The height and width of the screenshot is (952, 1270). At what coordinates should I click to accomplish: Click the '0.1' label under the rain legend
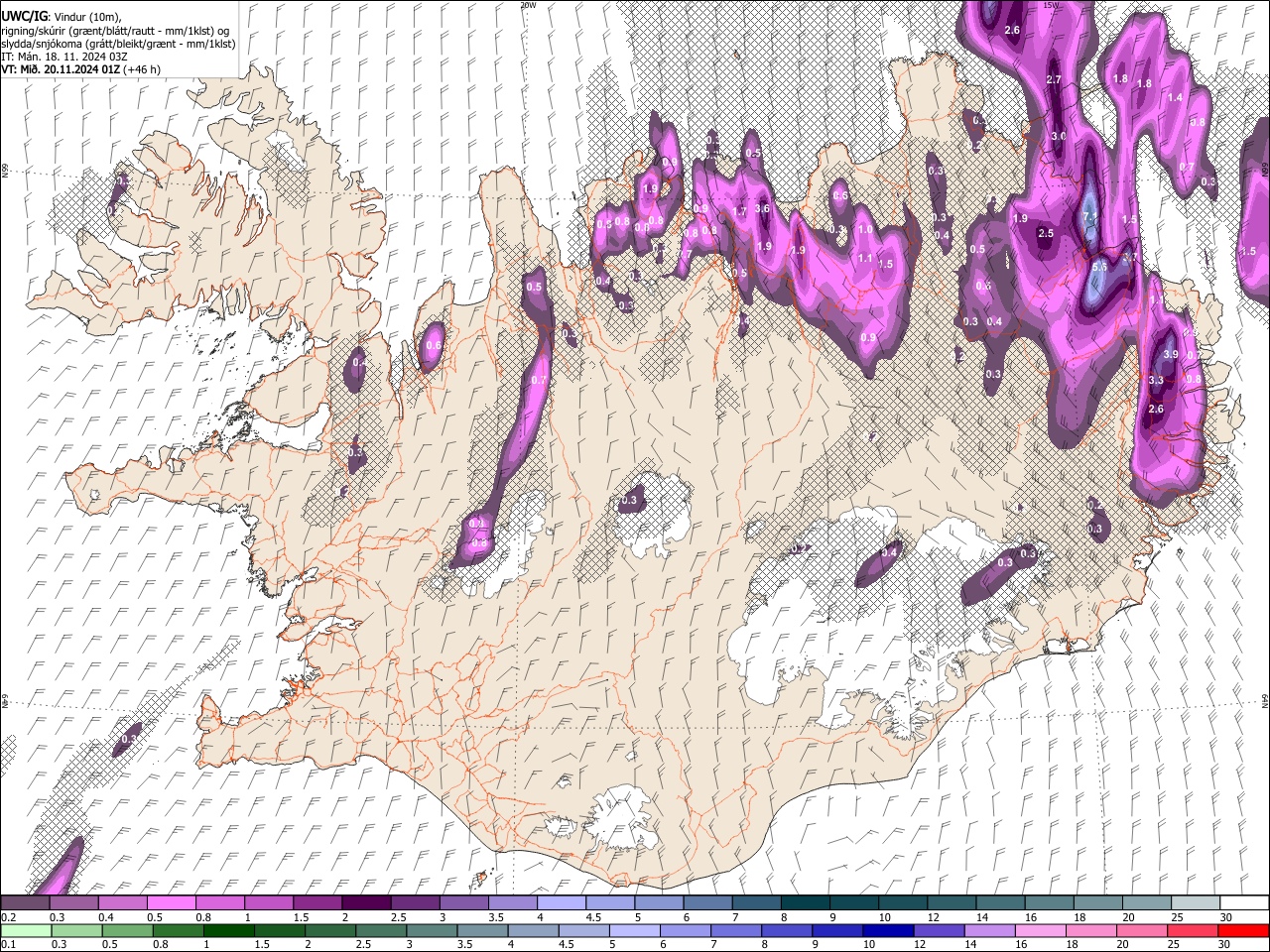click(x=7, y=945)
